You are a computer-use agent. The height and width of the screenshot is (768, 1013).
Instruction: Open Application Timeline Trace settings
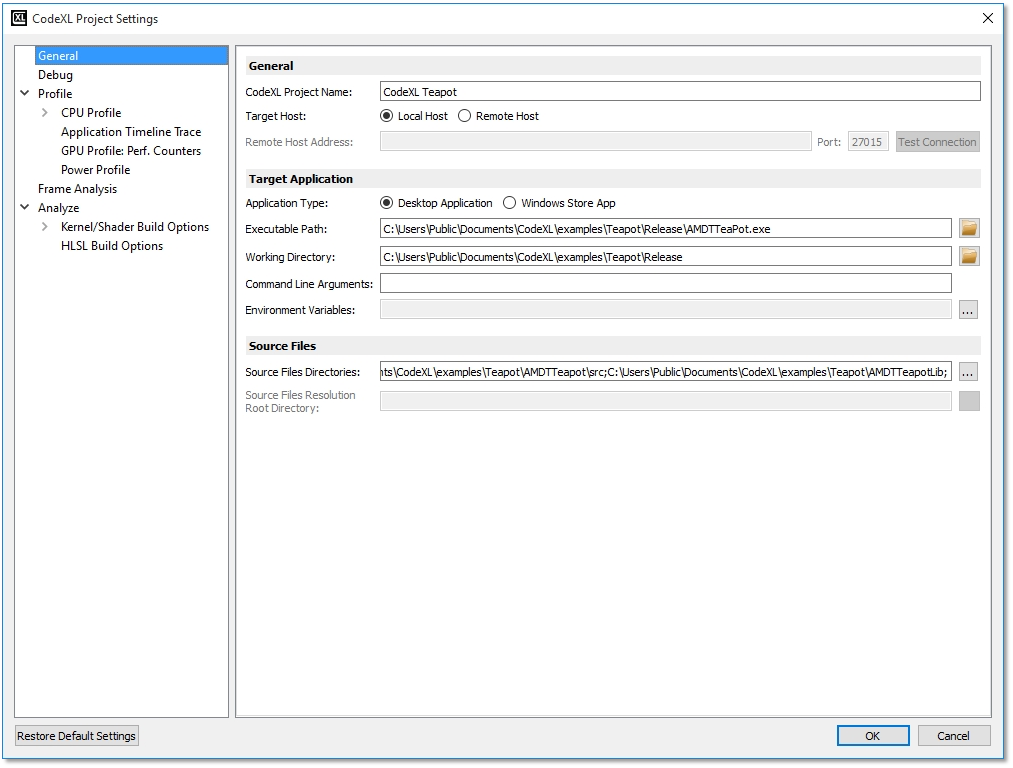coord(131,132)
